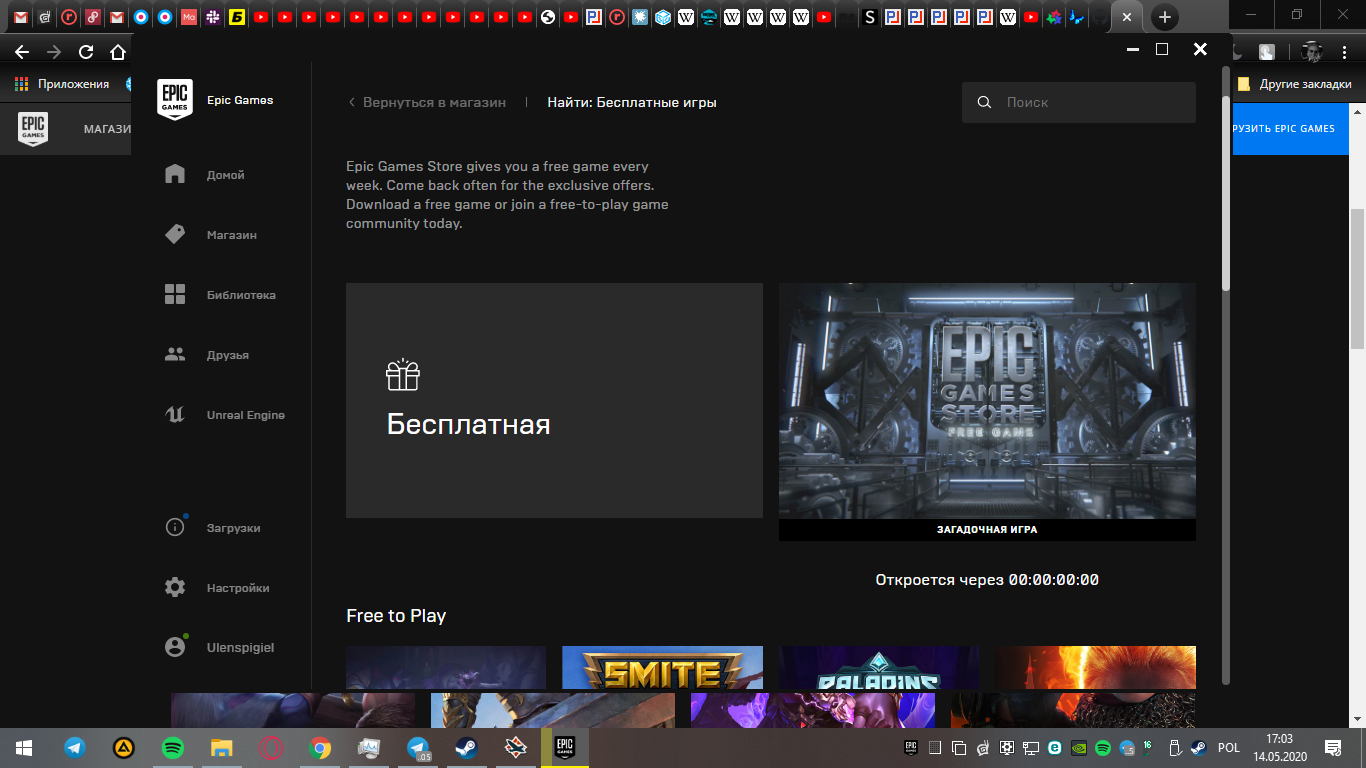Click Chrome page vertical scrollbar

pos(1357,279)
